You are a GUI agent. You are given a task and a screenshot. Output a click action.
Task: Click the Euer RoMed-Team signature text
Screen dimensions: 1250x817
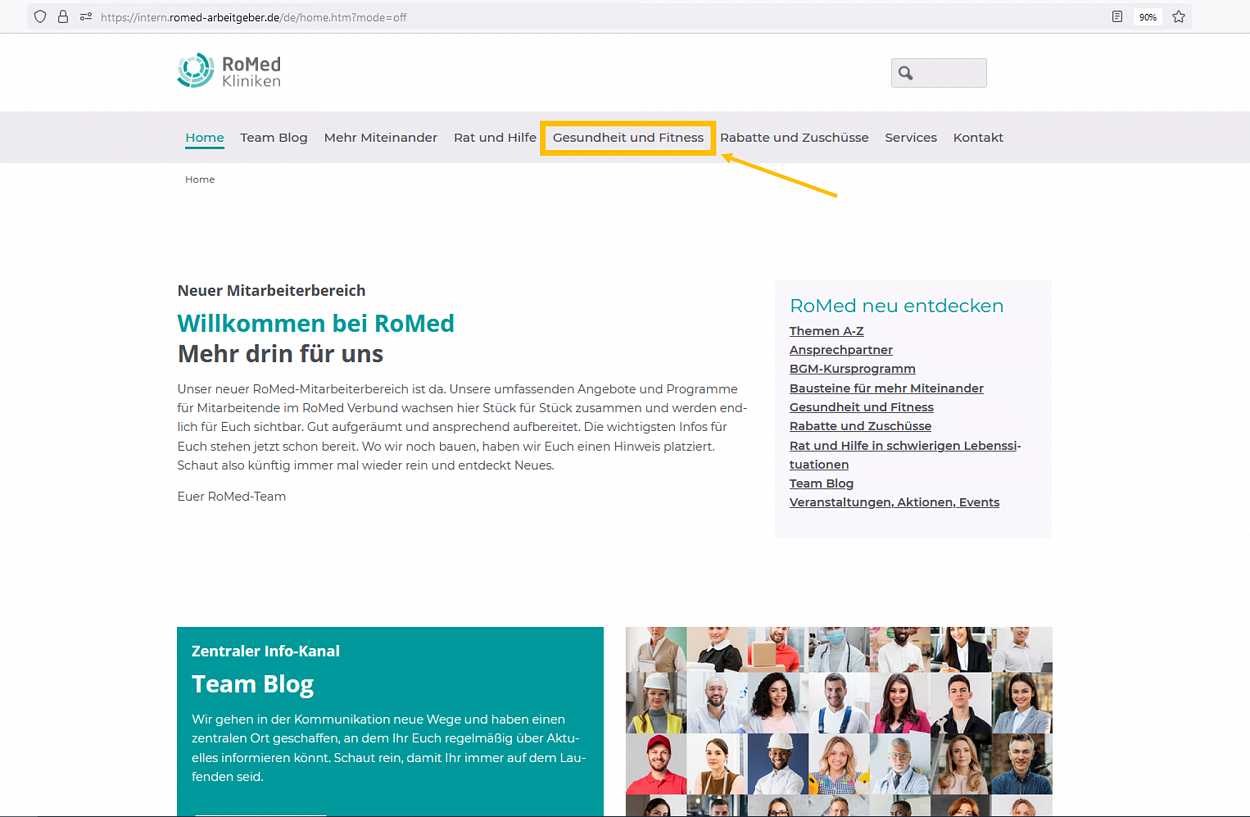click(x=232, y=497)
